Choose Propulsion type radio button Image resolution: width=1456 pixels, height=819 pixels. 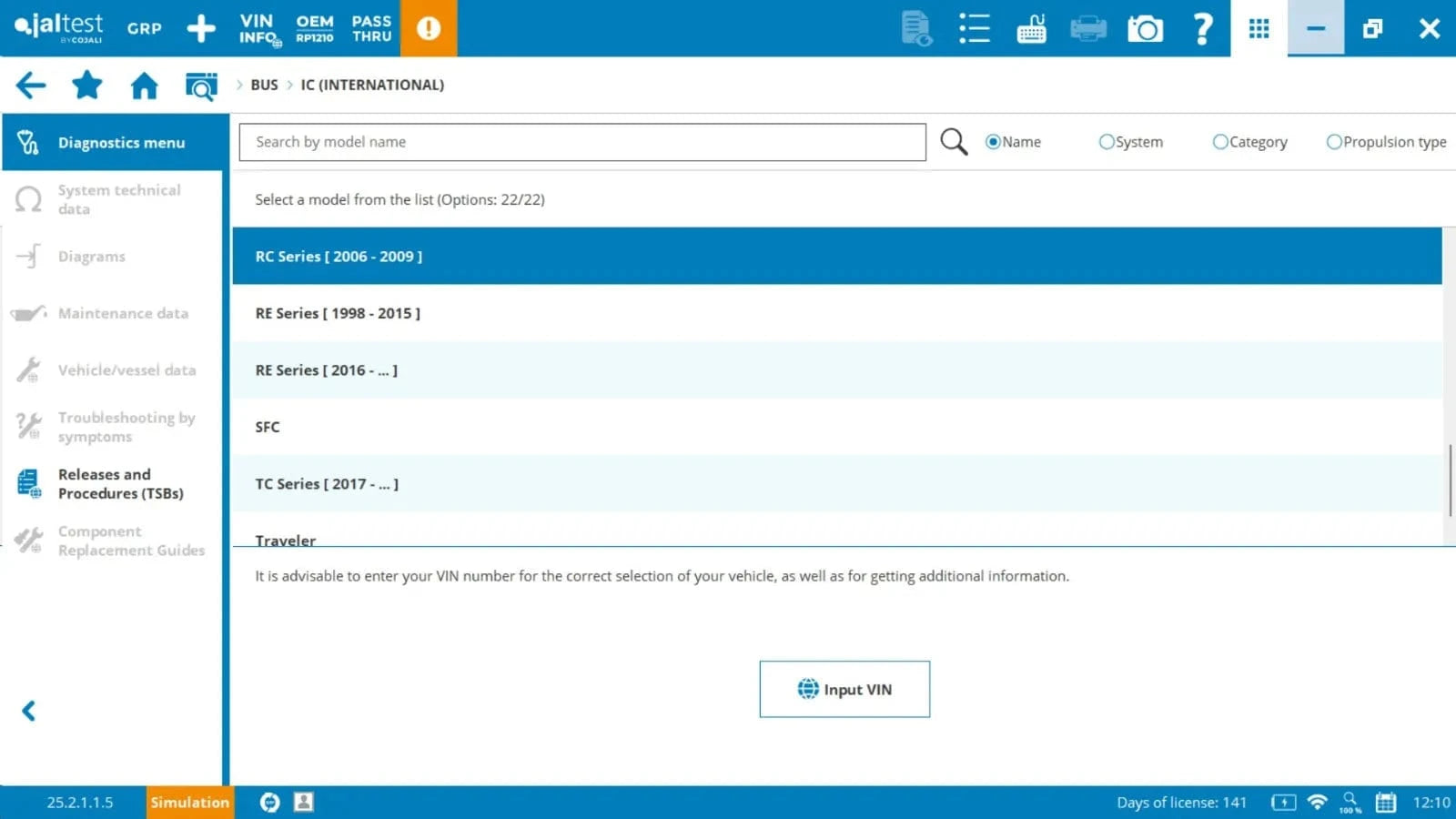tap(1334, 142)
